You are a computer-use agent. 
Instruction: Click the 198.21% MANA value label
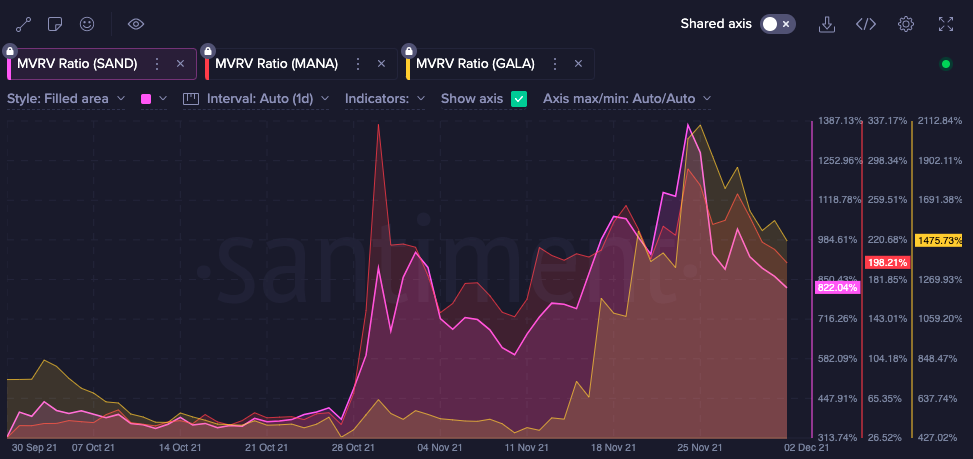pos(887,262)
